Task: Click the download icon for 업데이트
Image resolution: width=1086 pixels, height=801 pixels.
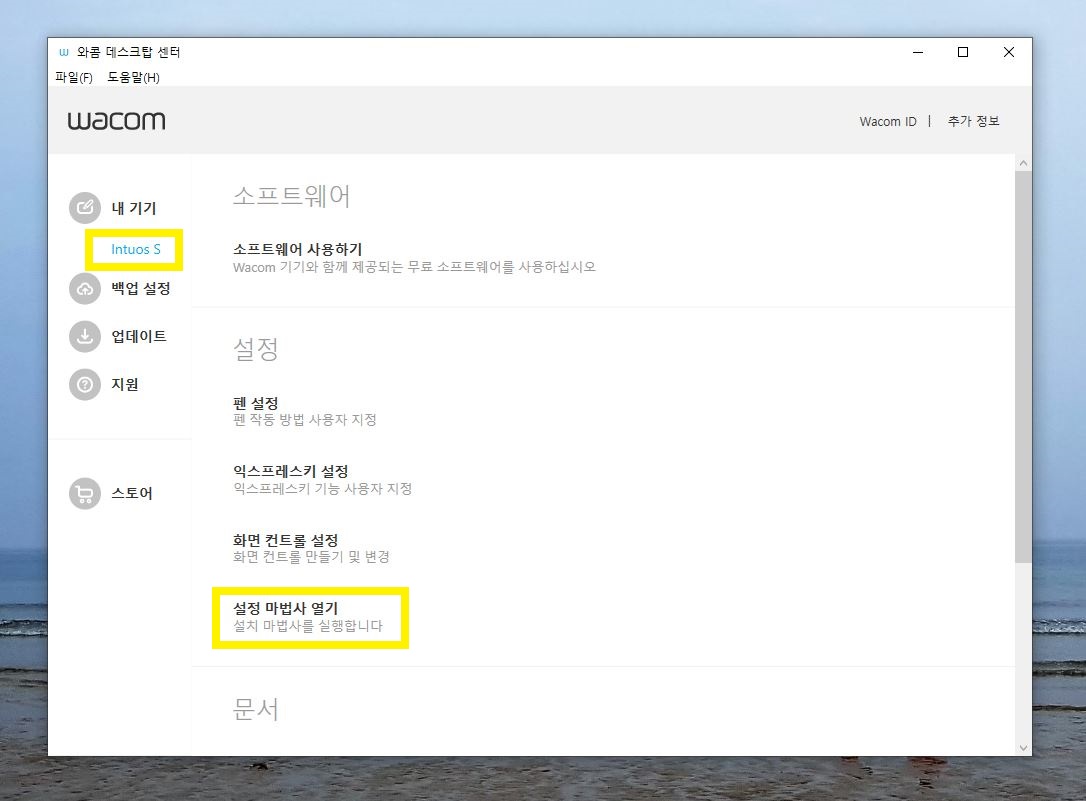Action: (x=84, y=336)
